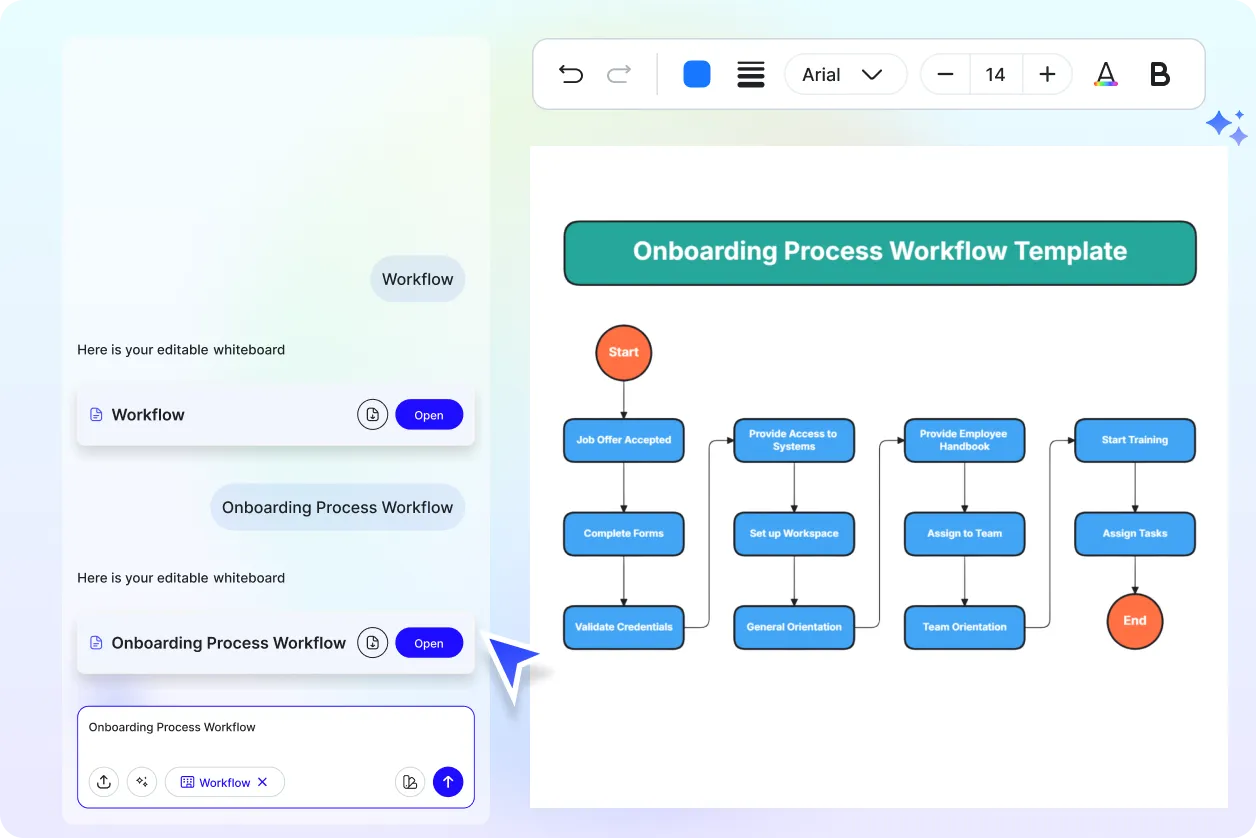Click the AI enhance sparkle icon in prompt
This screenshot has height=838, width=1256.
click(x=142, y=782)
